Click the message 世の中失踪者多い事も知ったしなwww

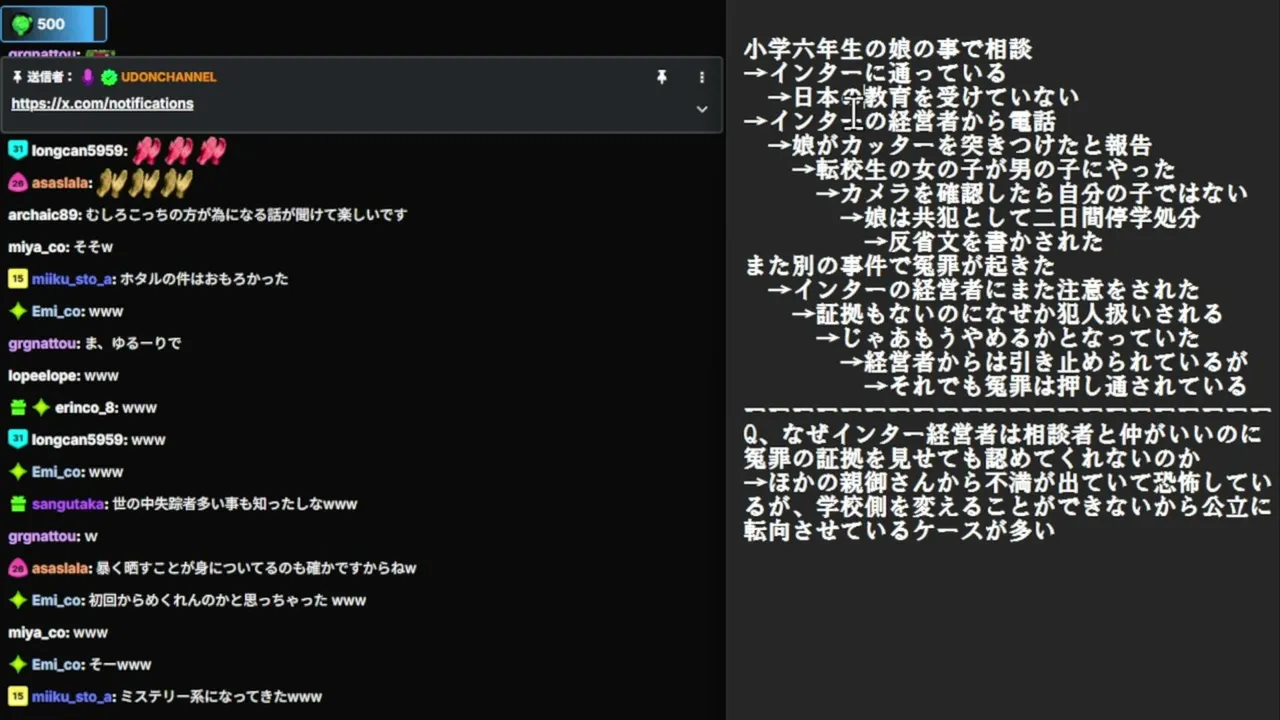point(235,504)
